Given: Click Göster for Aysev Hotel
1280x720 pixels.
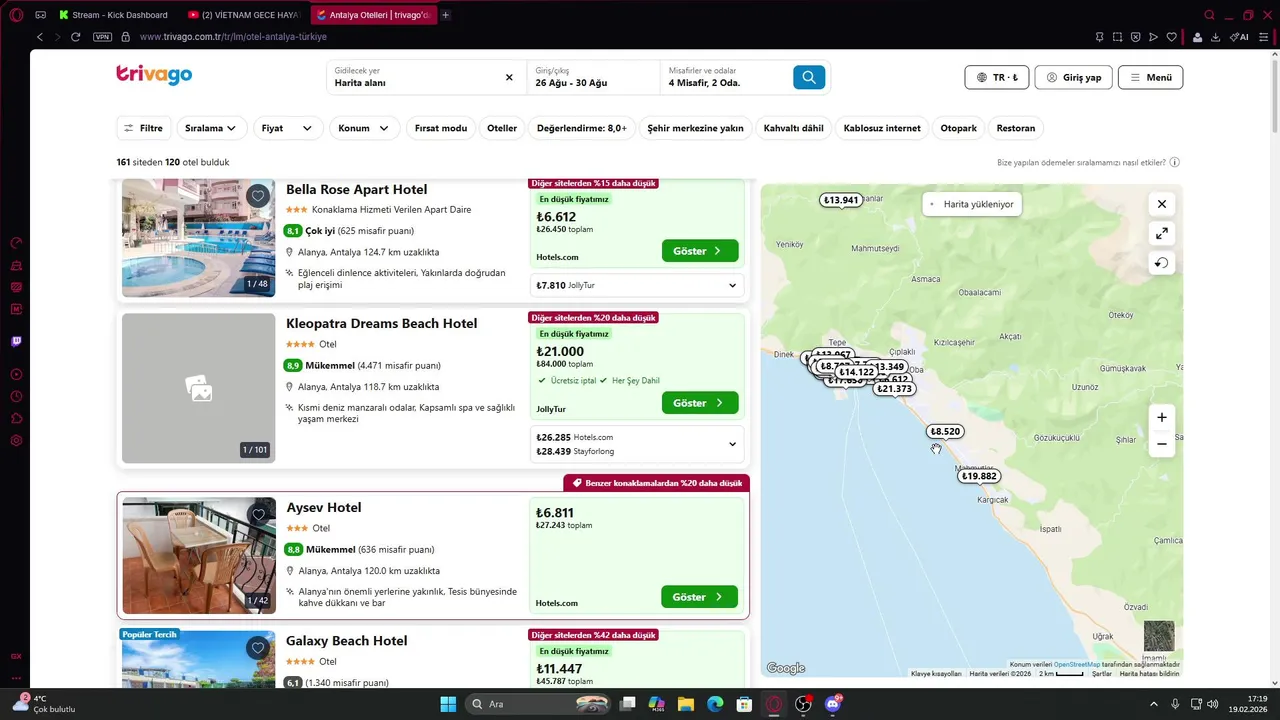Looking at the screenshot, I should pyautogui.click(x=699, y=597).
